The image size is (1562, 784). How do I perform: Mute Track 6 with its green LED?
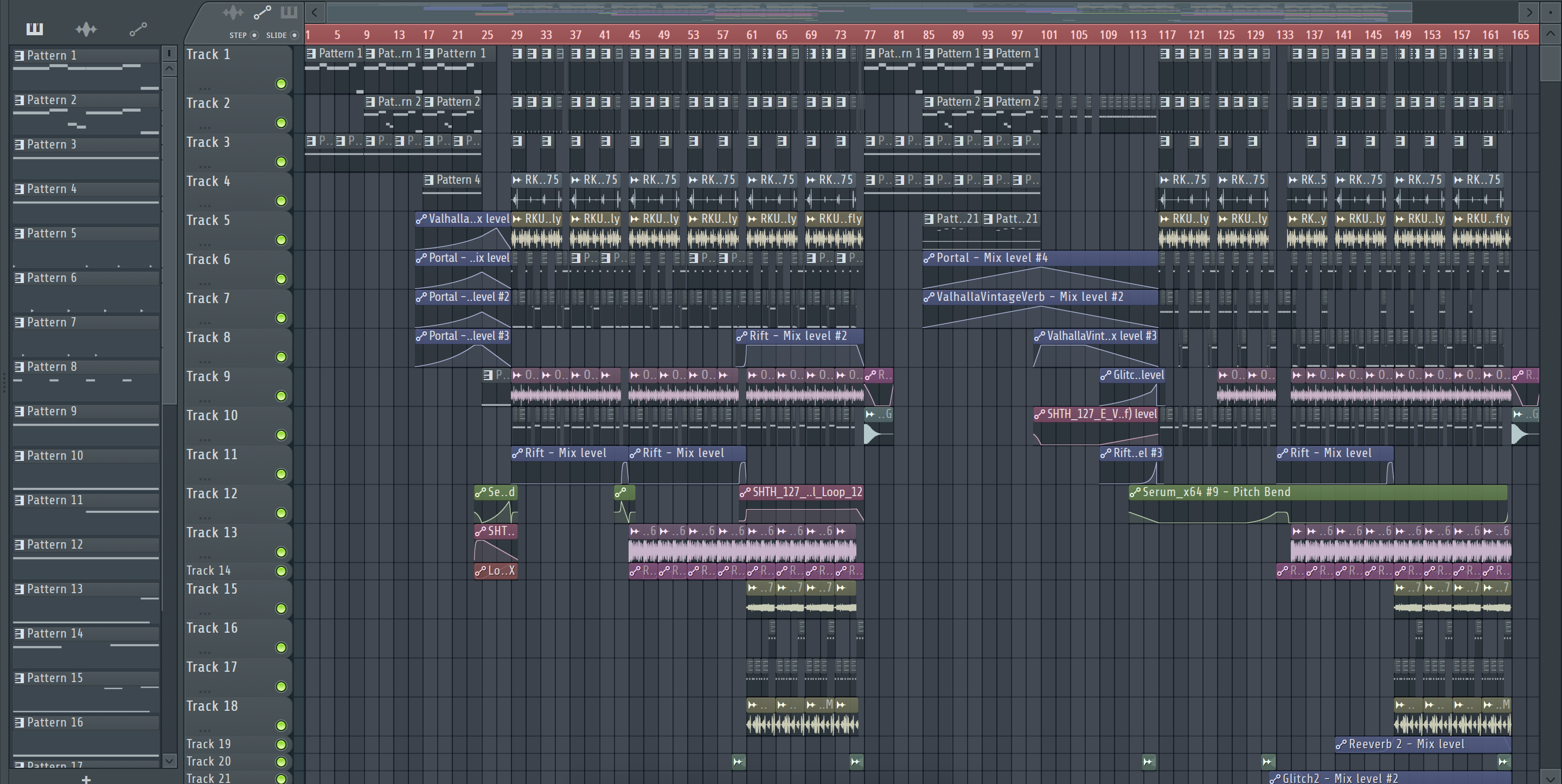pyautogui.click(x=281, y=279)
